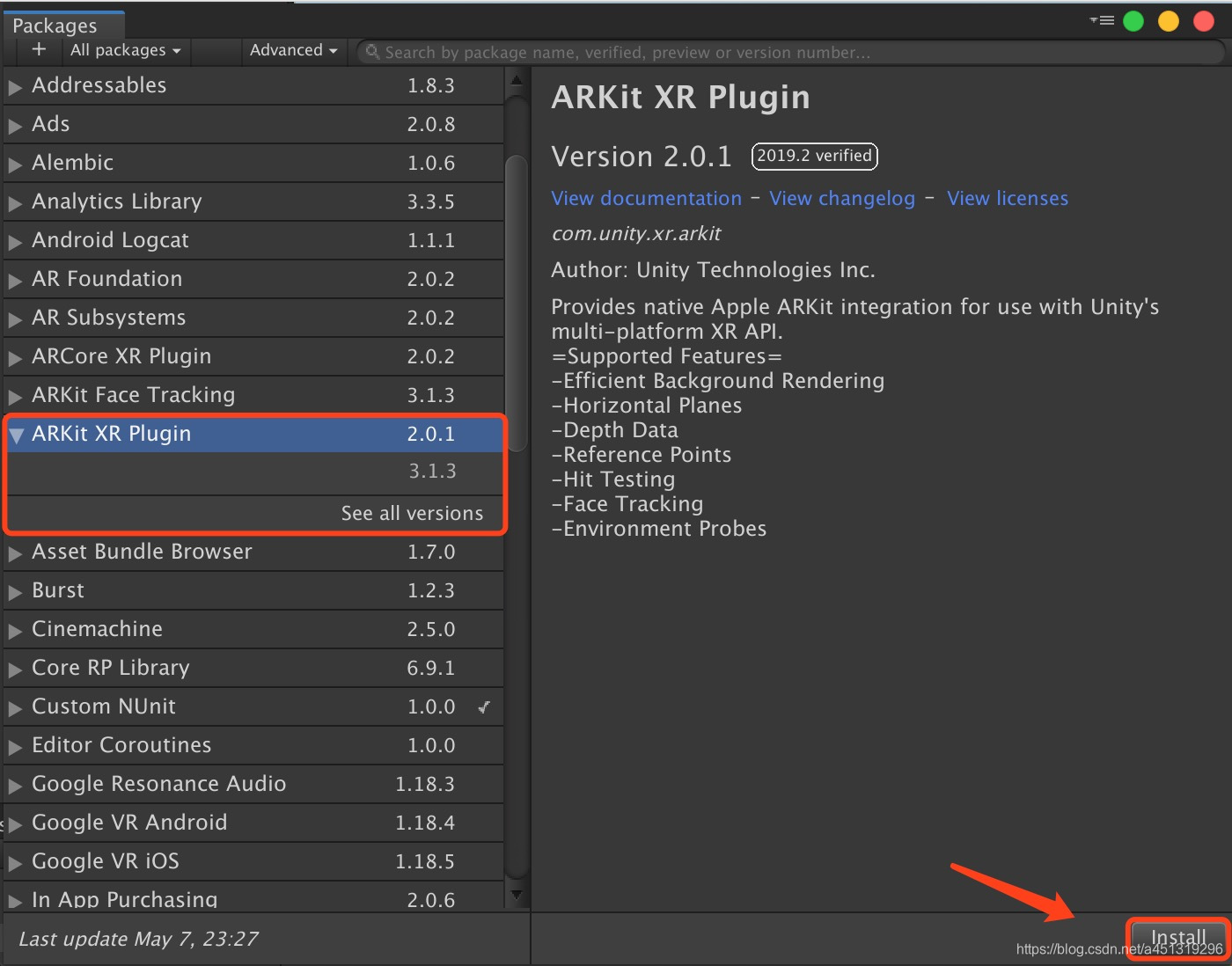Image resolution: width=1232 pixels, height=966 pixels.
Task: Click the yellow window button
Action: coord(1169,21)
